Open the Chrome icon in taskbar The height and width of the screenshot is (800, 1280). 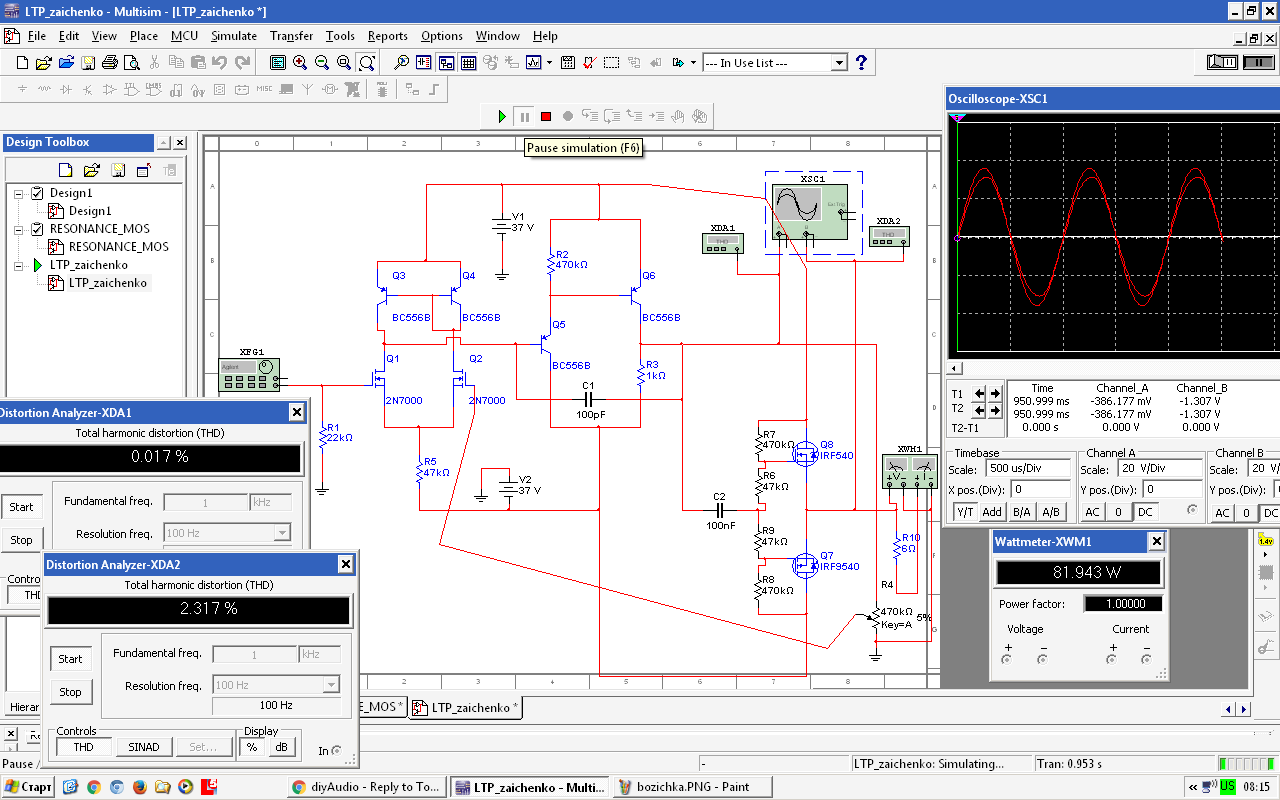[93, 786]
